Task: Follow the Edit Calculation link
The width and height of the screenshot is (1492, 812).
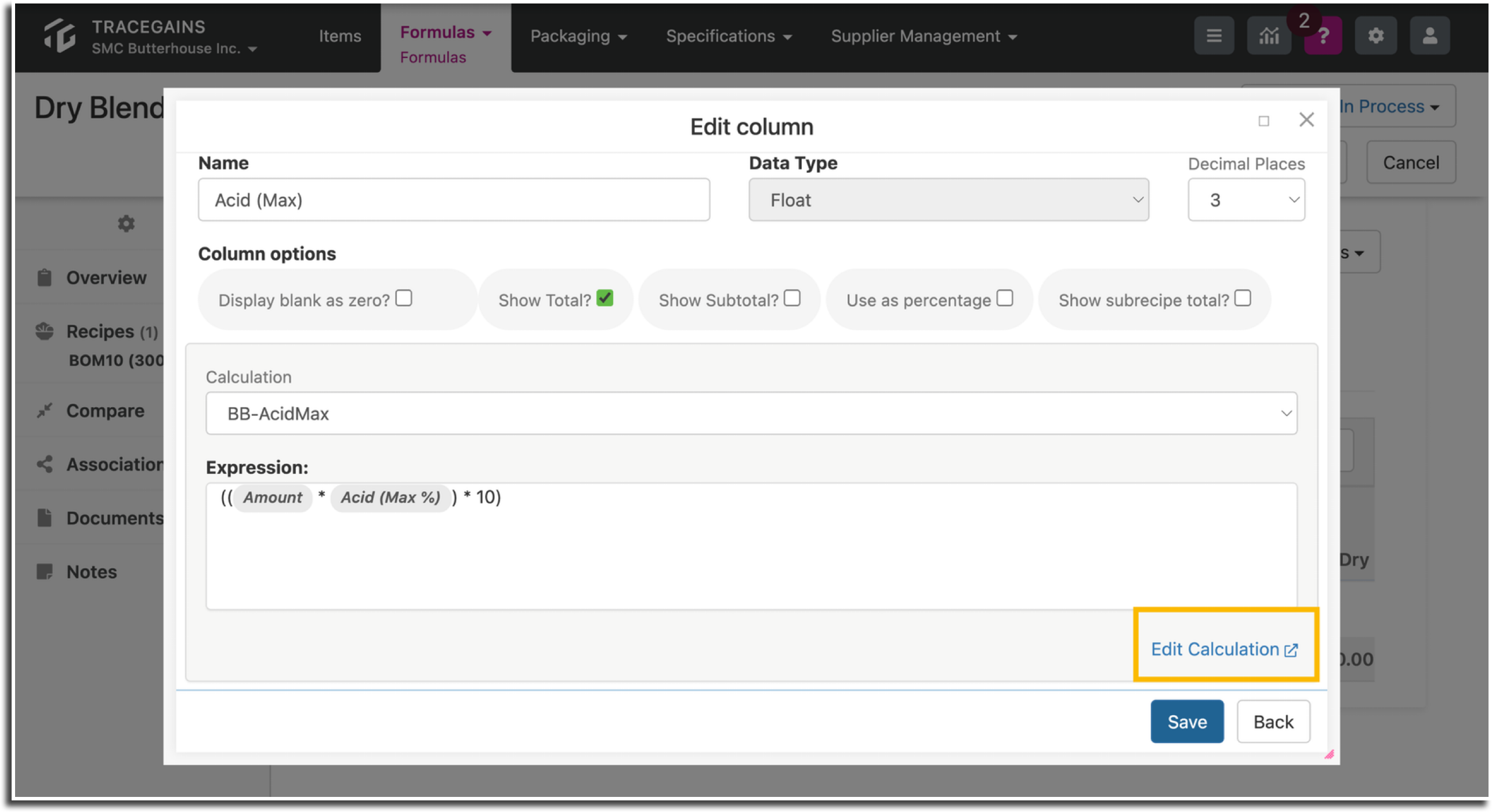Action: tap(1224, 649)
